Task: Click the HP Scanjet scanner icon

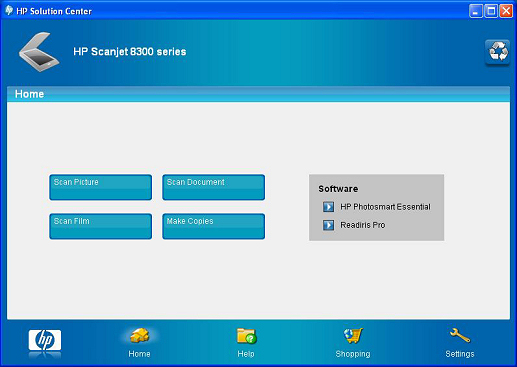Action: [x=39, y=52]
